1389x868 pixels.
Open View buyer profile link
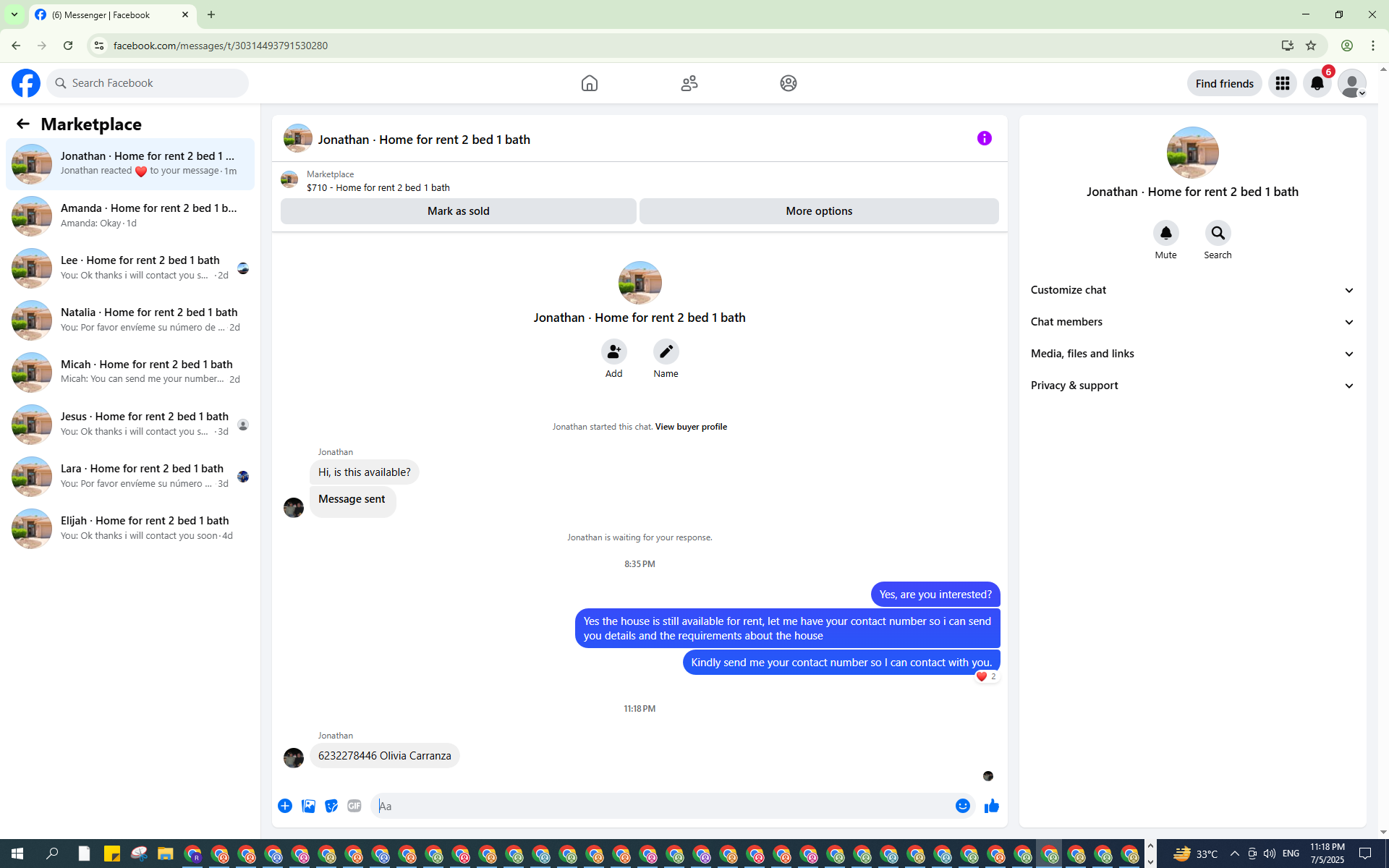pos(690,427)
